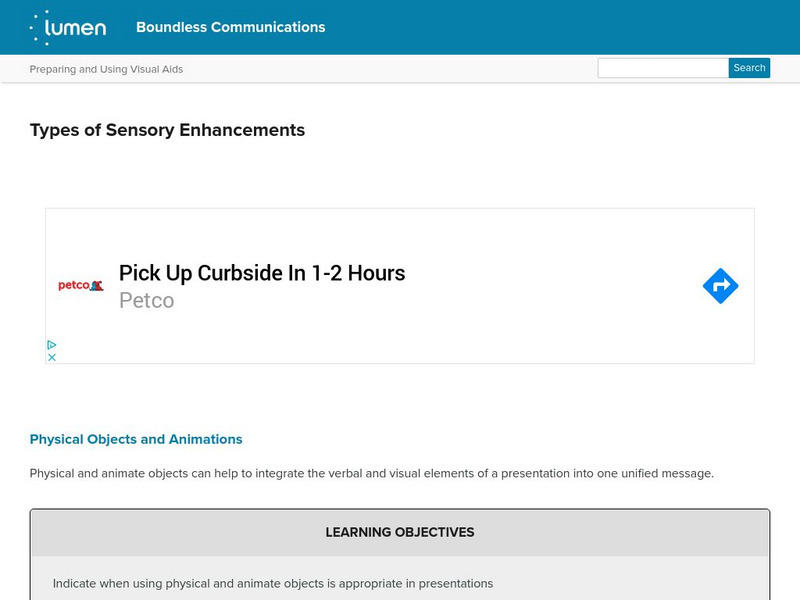Viewport: 800px width, 600px height.
Task: Click the Lumen logo in the header
Action: pos(68,28)
